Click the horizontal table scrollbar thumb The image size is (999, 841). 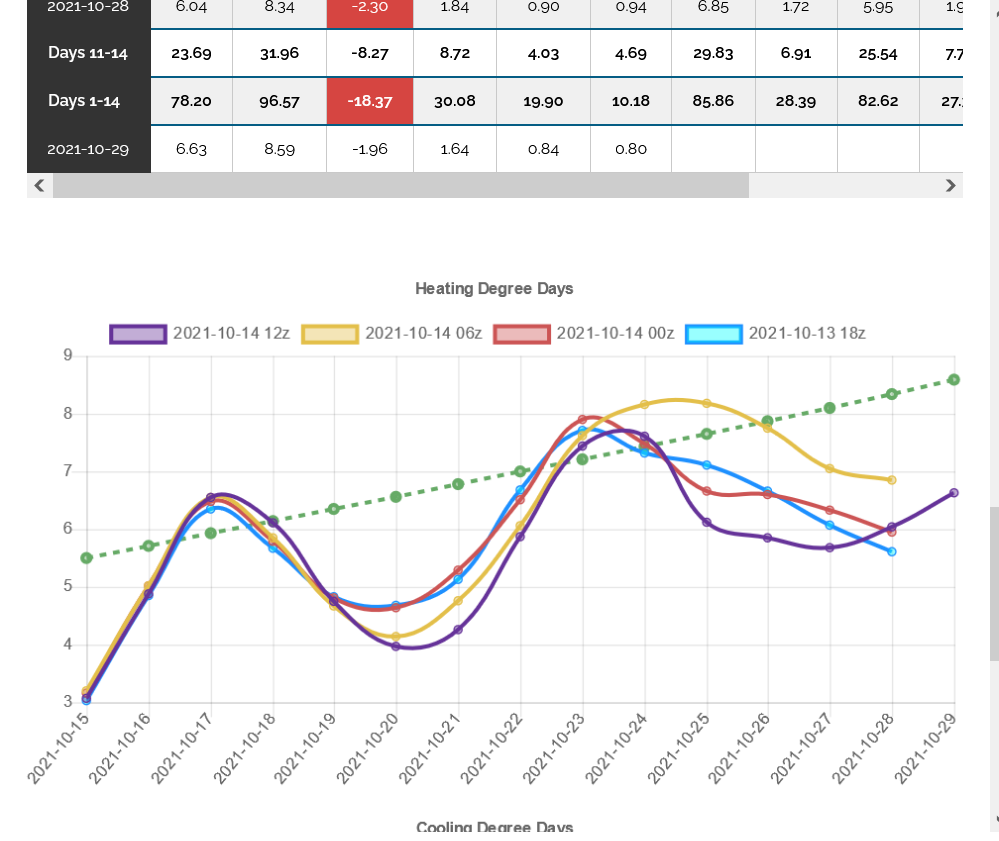401,185
